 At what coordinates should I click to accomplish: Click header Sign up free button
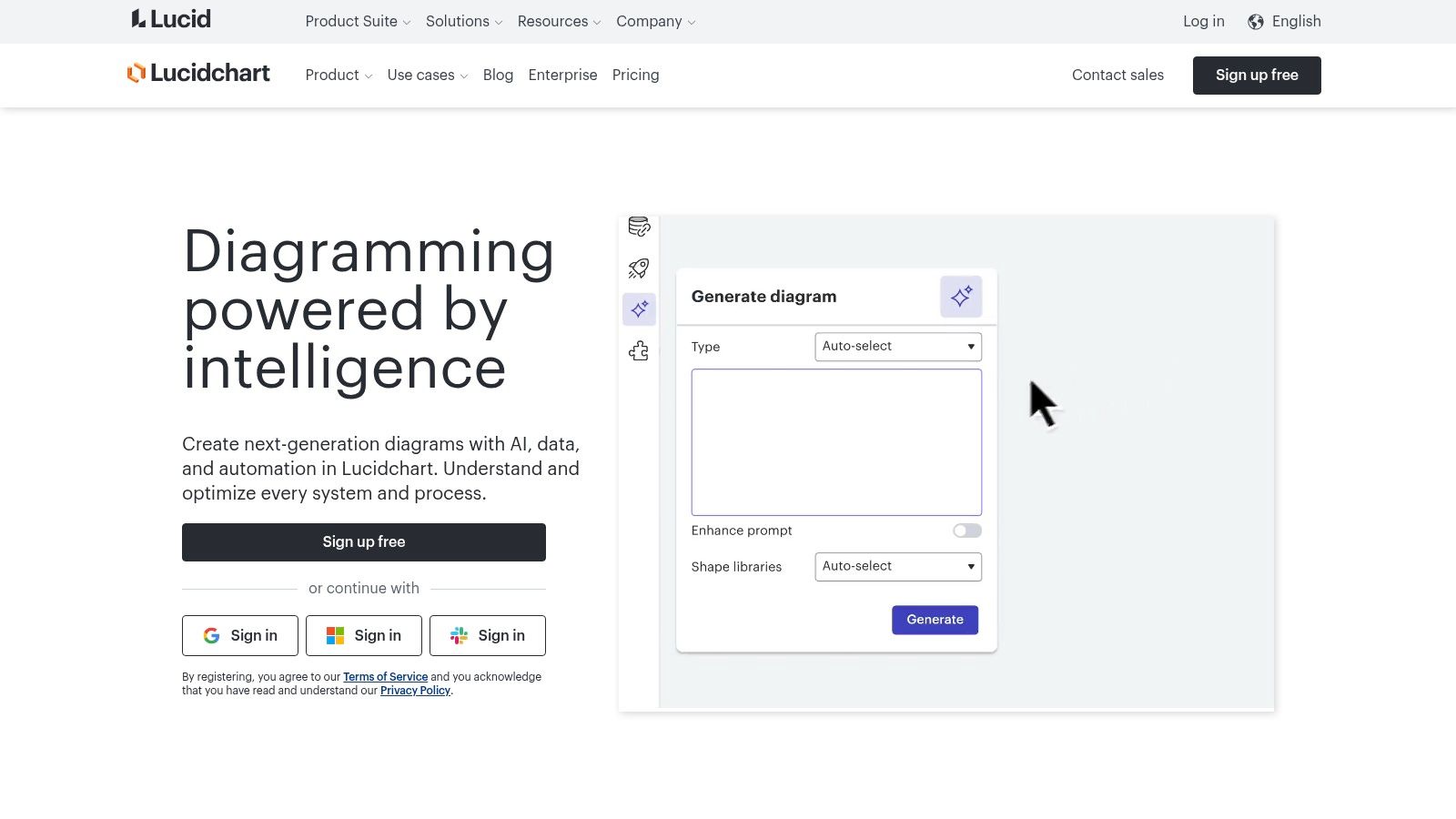click(x=1257, y=76)
